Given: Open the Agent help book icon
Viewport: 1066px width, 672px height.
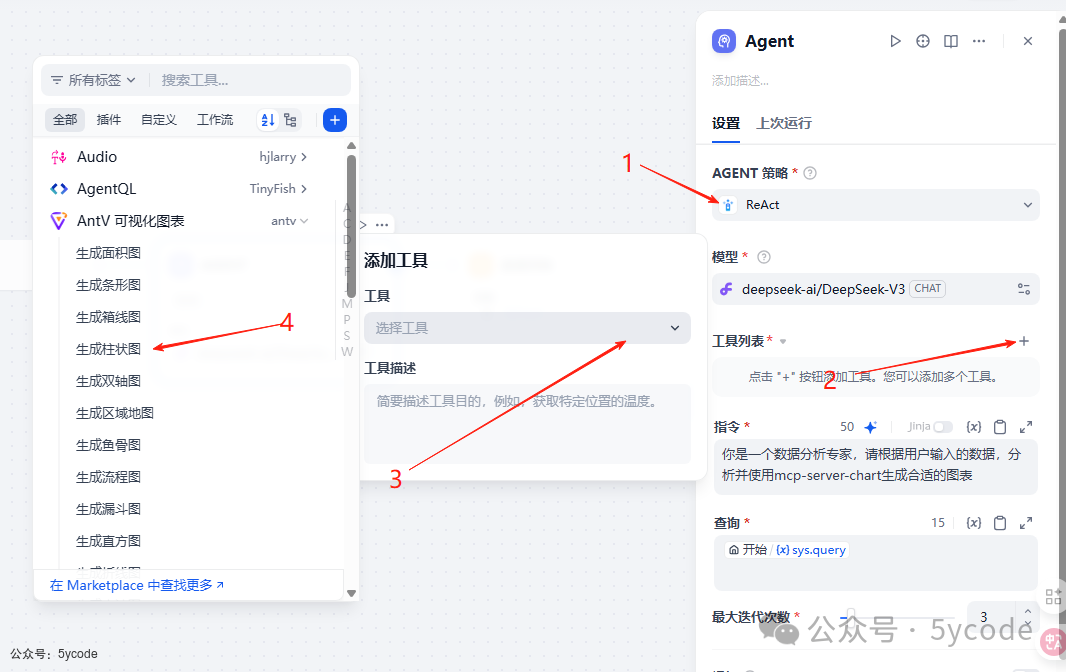Looking at the screenshot, I should click(x=951, y=41).
